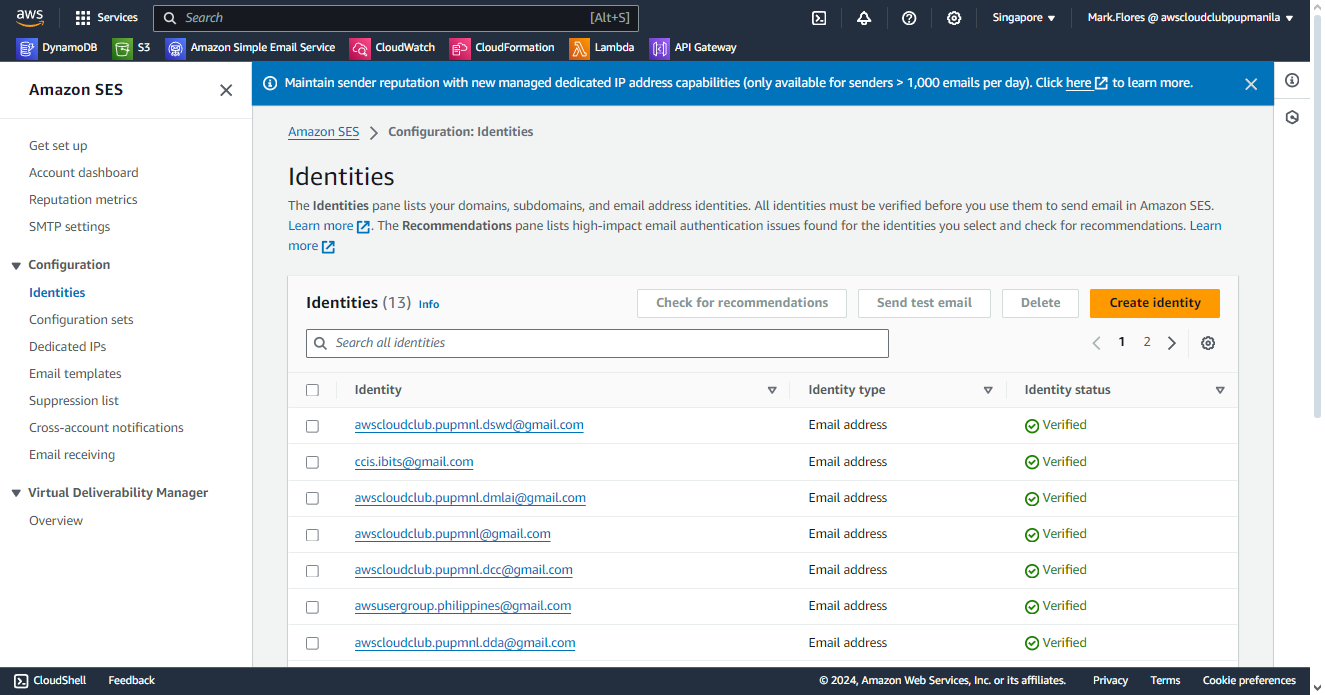Open Email receiving page
The image size is (1325, 695).
tap(72, 455)
